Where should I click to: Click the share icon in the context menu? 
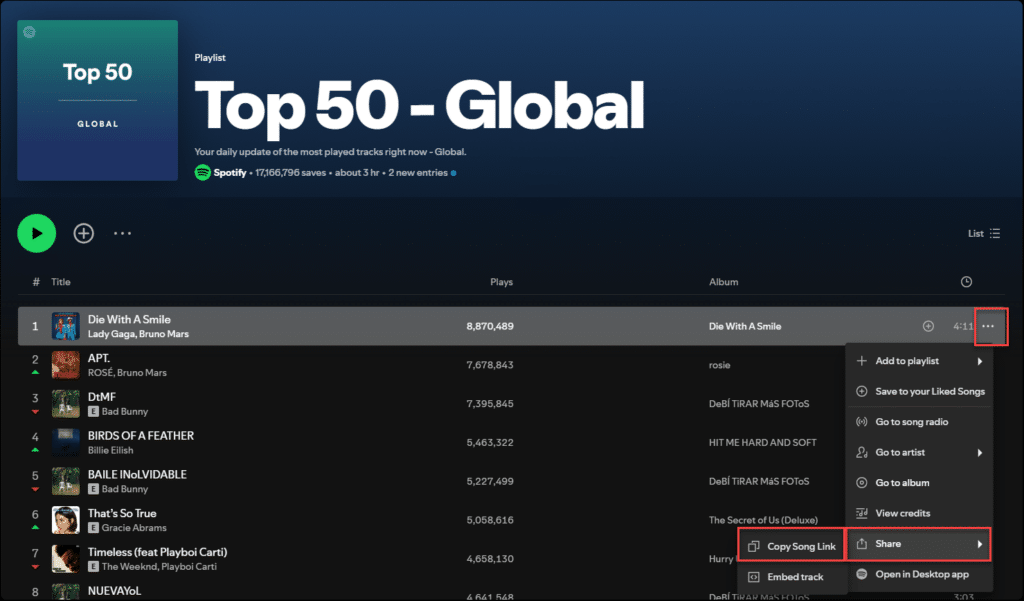pyautogui.click(x=862, y=544)
